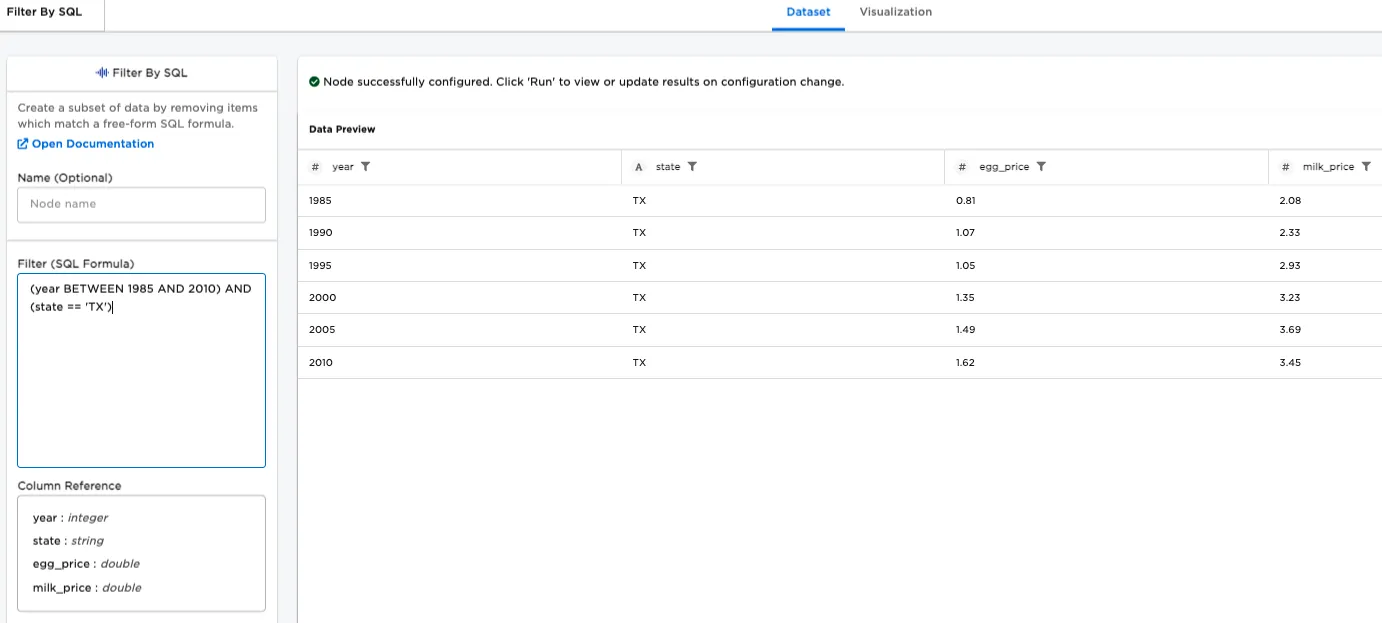Click the egg_price column filter icon
This screenshot has height=623, width=1382.
(1041, 167)
